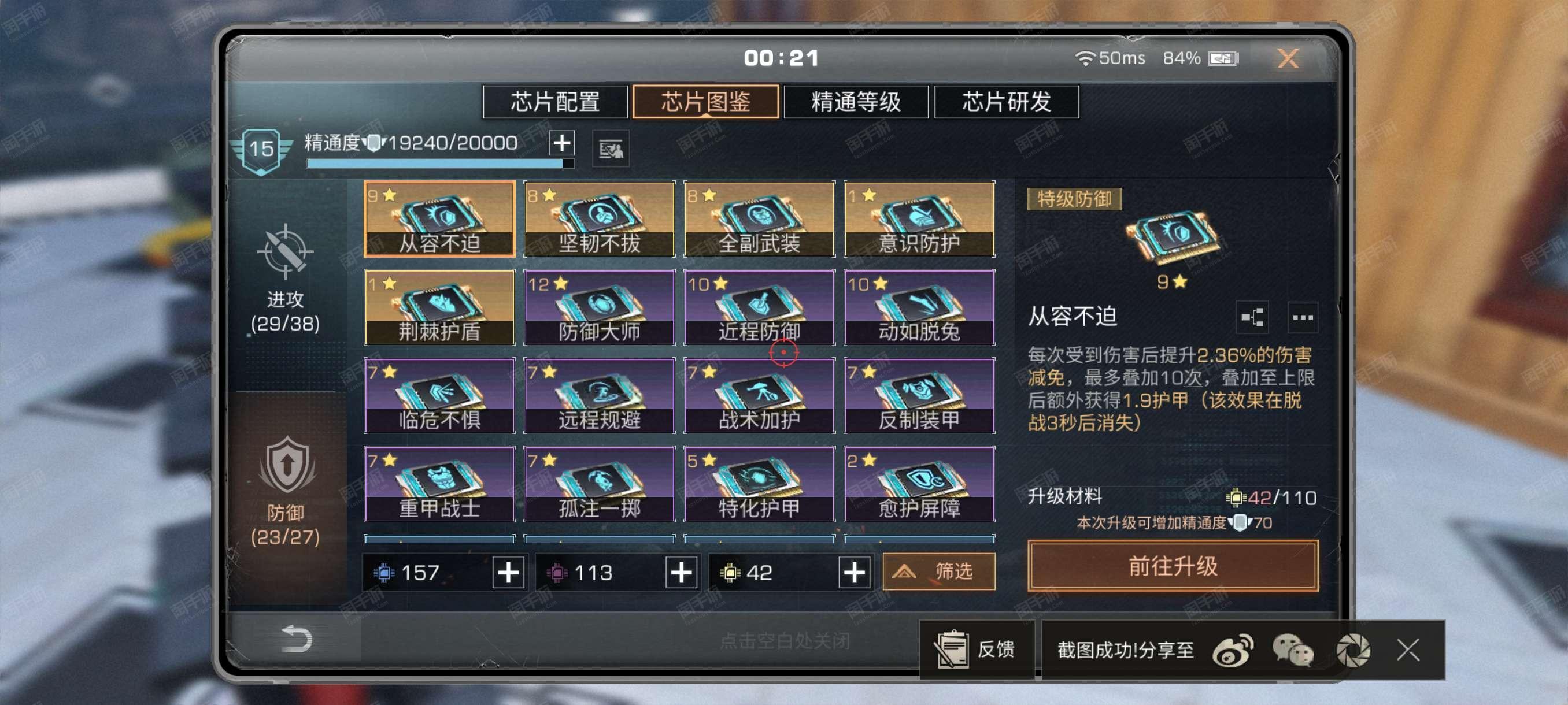Switch to the 芯片配置 tab
Image resolution: width=1568 pixels, height=705 pixels.
pos(554,102)
